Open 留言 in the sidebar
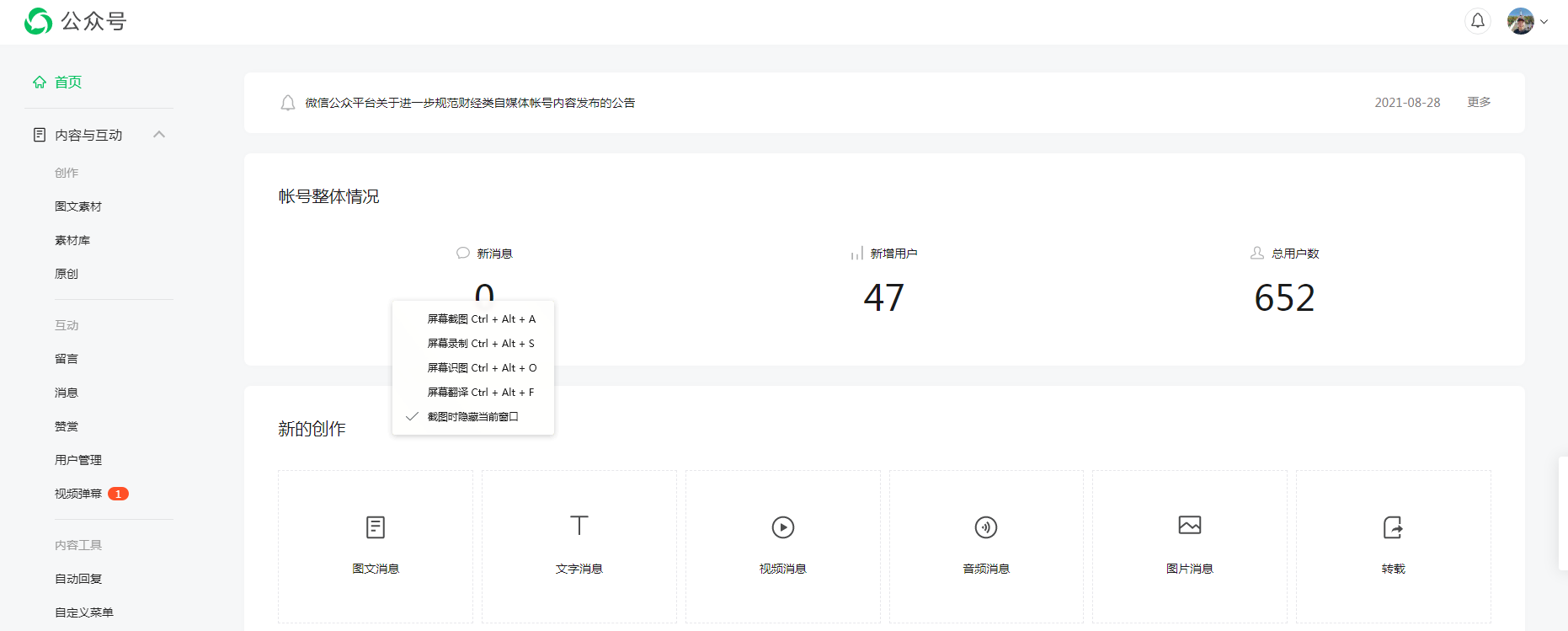The width and height of the screenshot is (1568, 631). point(67,359)
